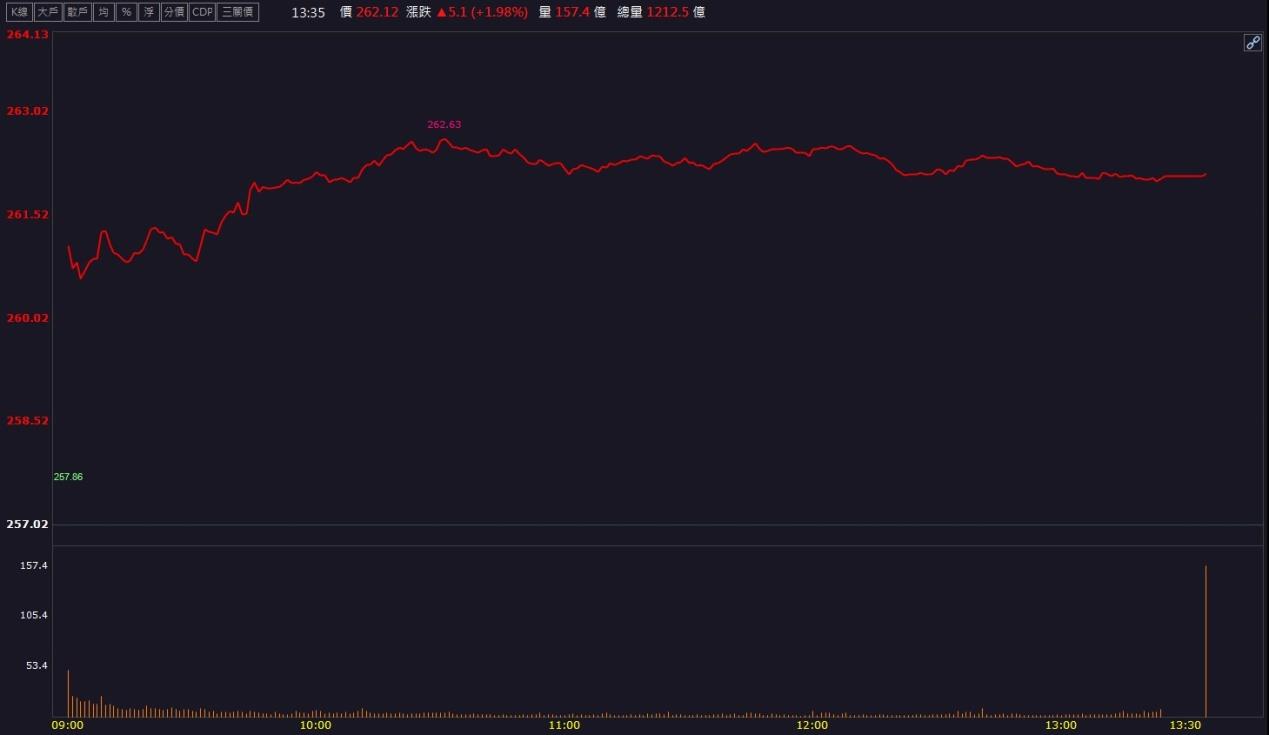Viewport: 1269px width, 735px height.
Task: Click the 13:35 time display
Action: [x=308, y=13]
